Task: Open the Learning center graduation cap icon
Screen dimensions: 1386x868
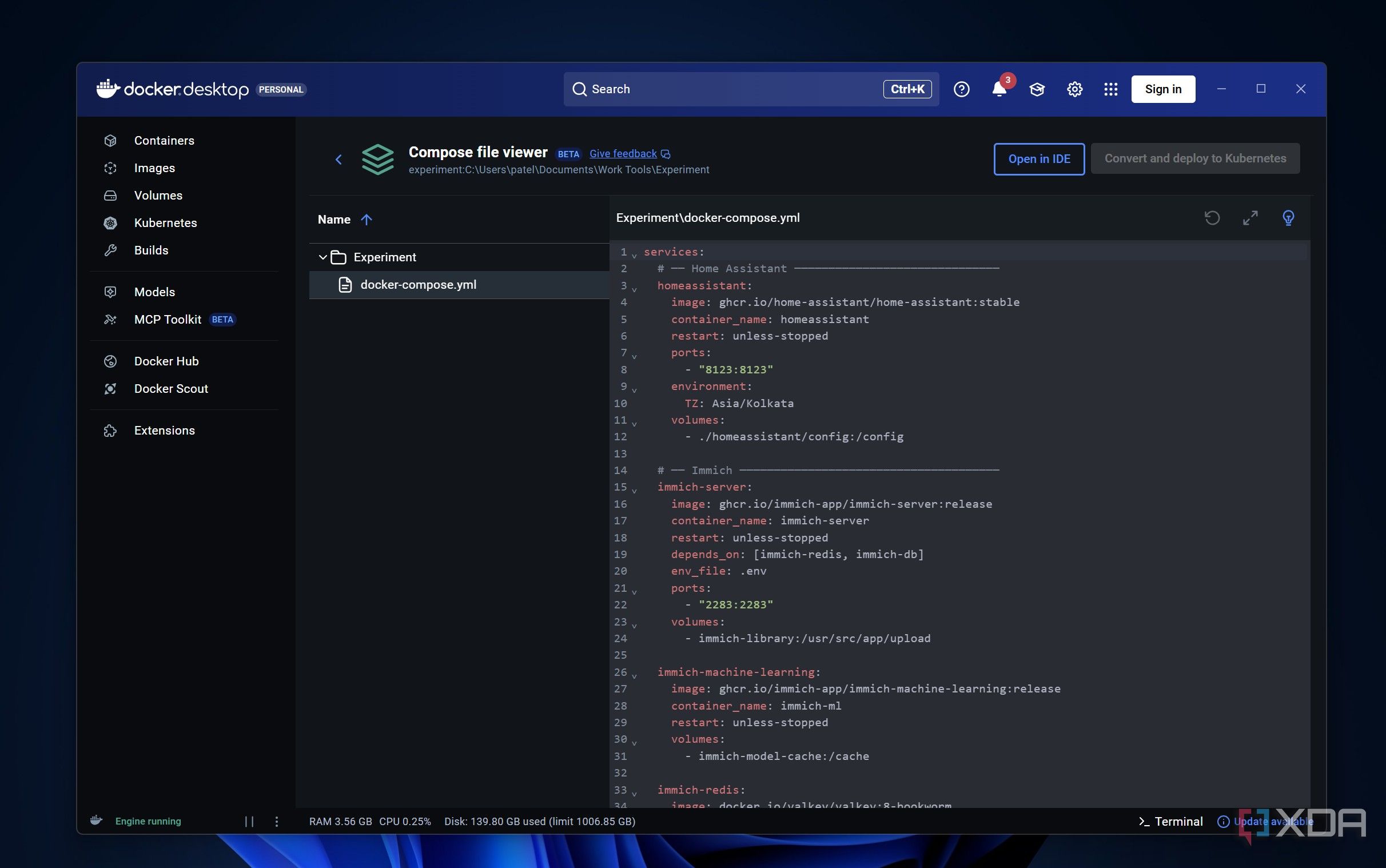Action: pos(1037,89)
